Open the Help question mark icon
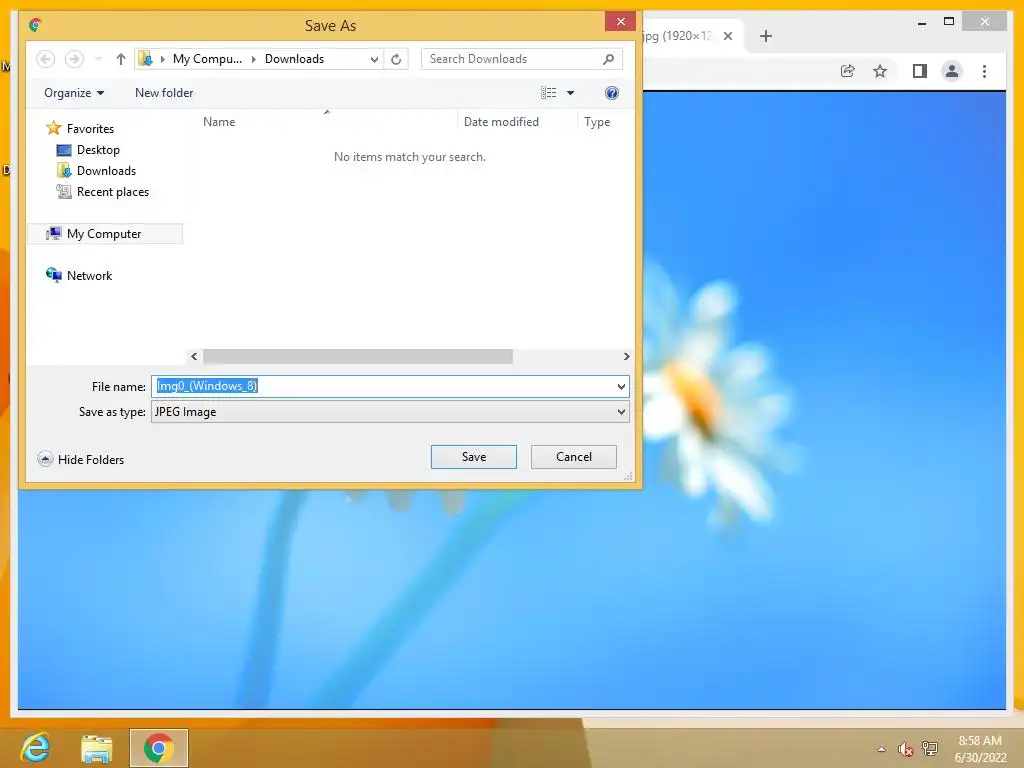The height and width of the screenshot is (768, 1024). point(612,93)
